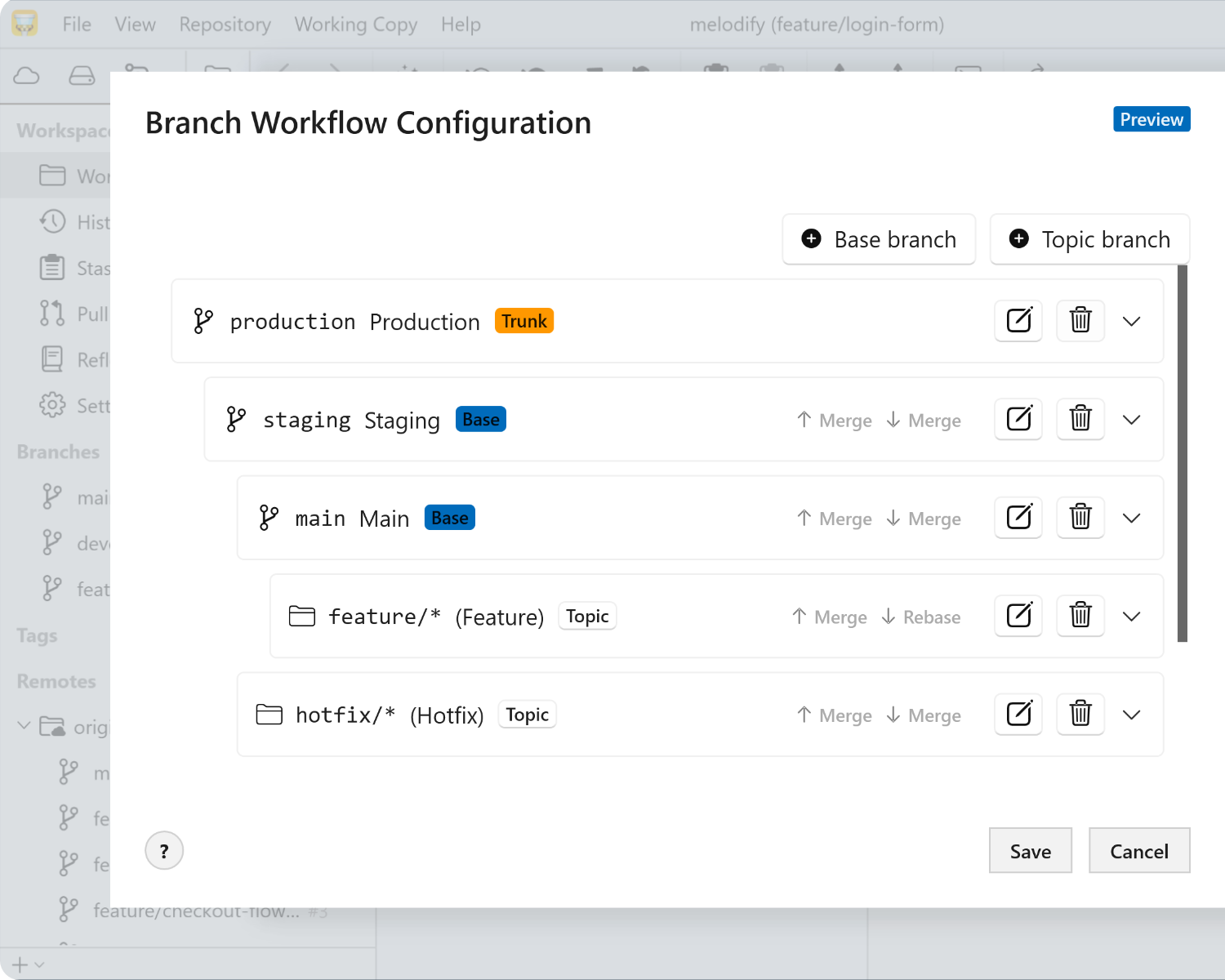
Task: Click the Trunk badge on production
Action: (x=524, y=321)
